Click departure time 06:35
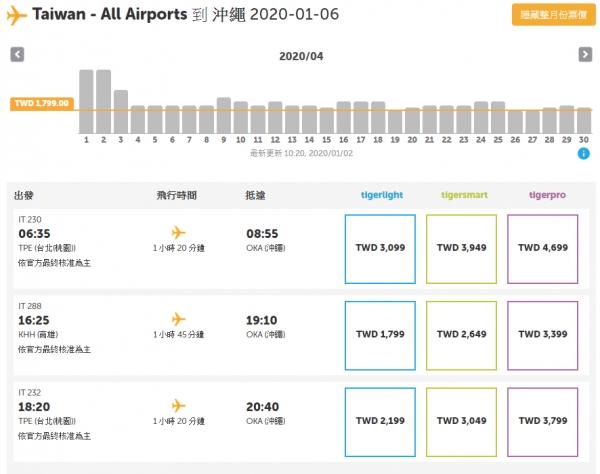Image resolution: width=600 pixels, height=474 pixels. (x=34, y=233)
